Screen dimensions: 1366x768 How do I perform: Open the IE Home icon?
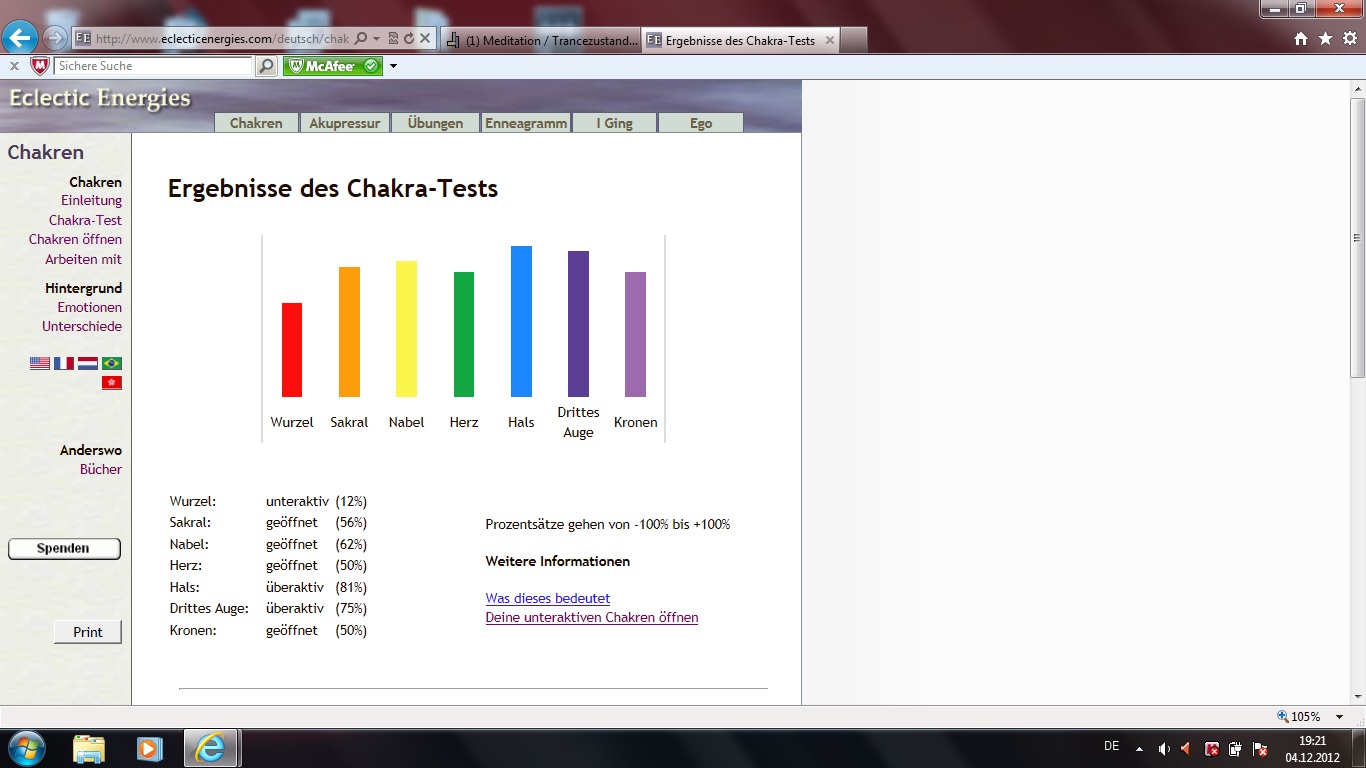click(1301, 39)
